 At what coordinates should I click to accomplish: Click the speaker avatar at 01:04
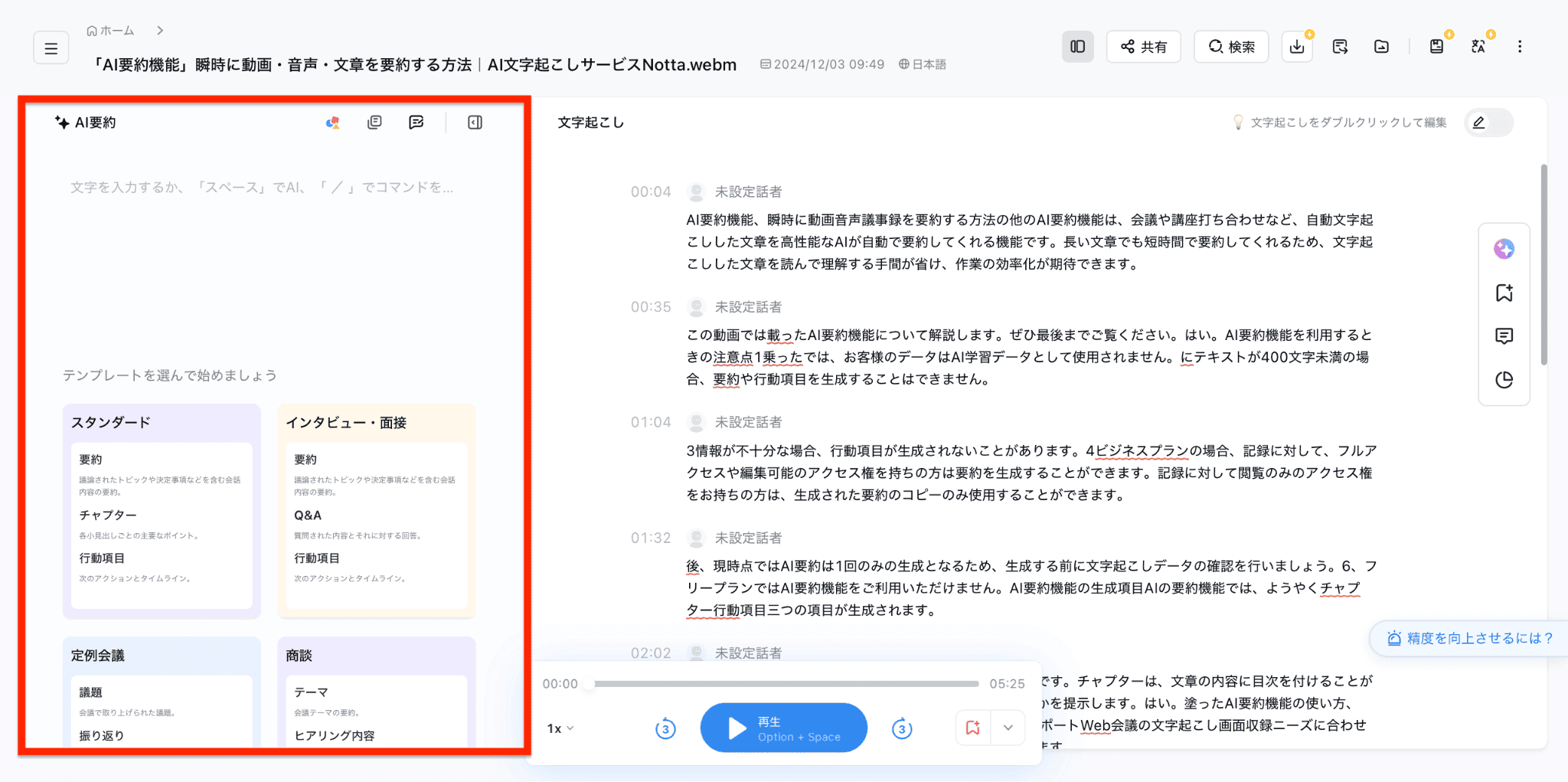point(696,423)
